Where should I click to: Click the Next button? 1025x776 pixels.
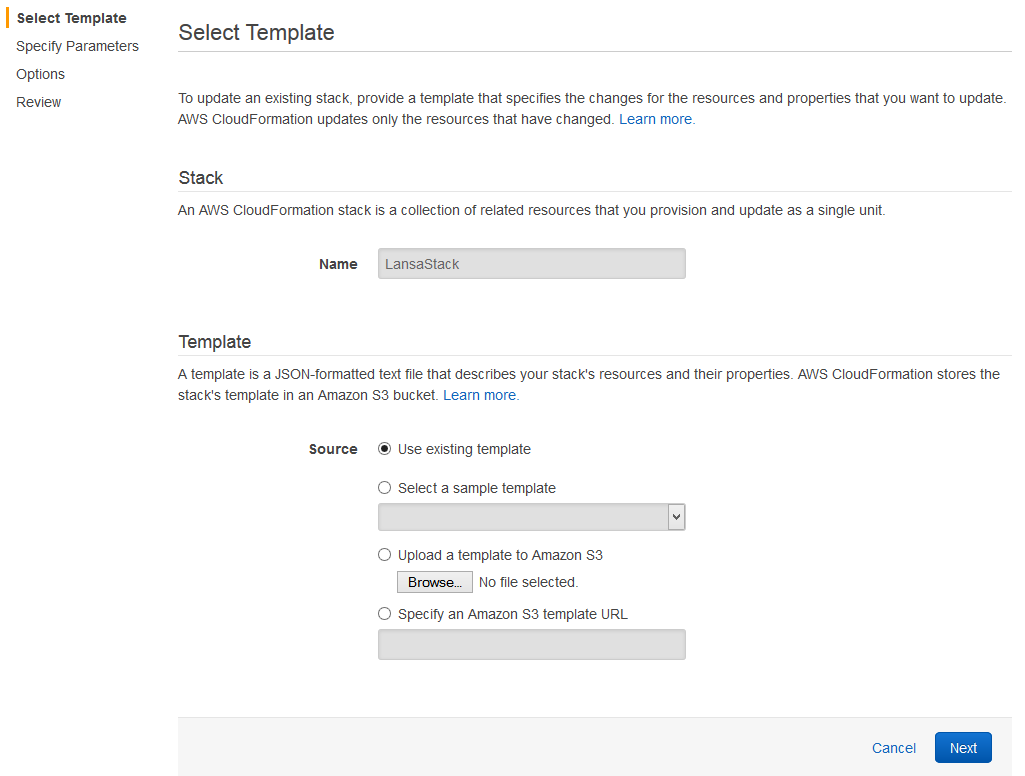point(963,748)
